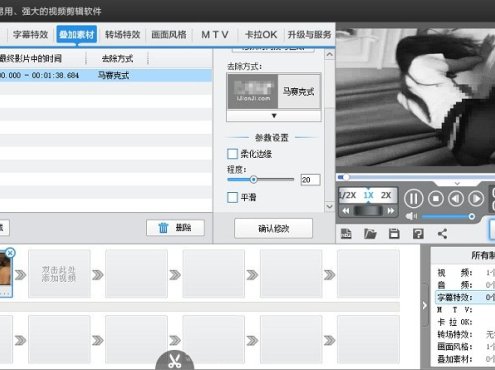The image size is (495, 370).
Task: Select the 马赛克式 row in the list
Action: click(106, 76)
